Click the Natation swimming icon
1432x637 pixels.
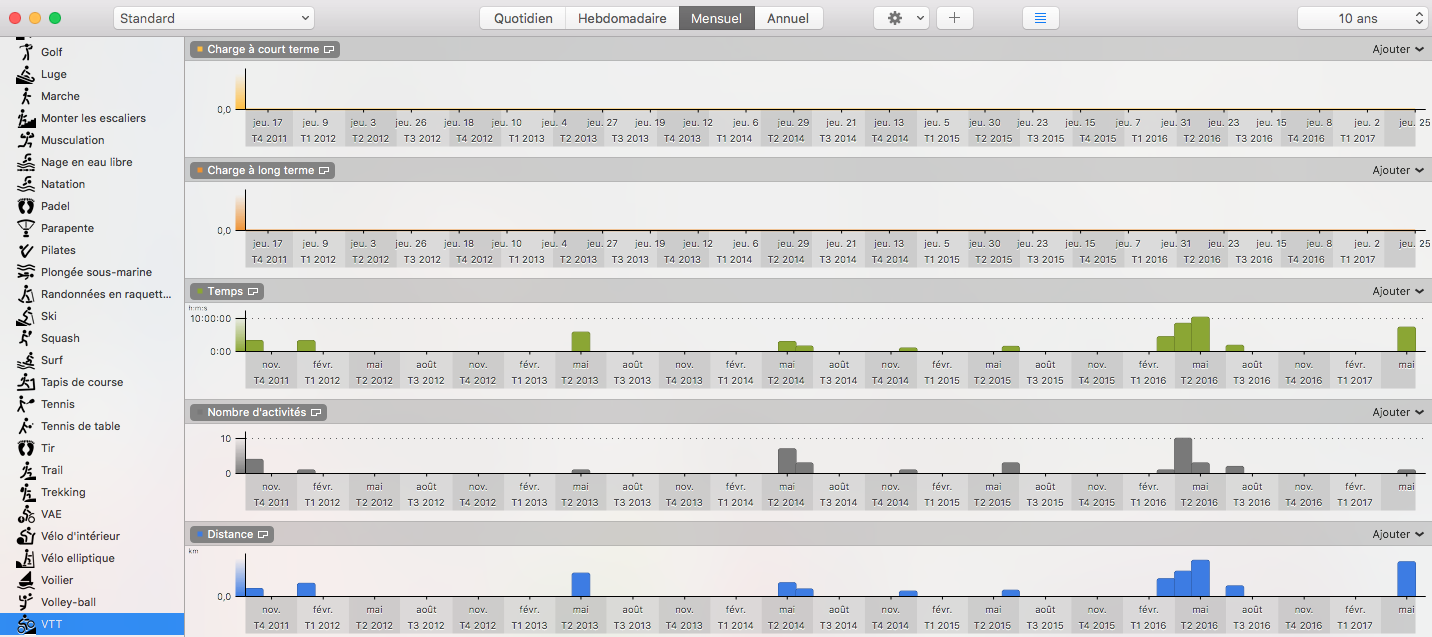[26, 184]
